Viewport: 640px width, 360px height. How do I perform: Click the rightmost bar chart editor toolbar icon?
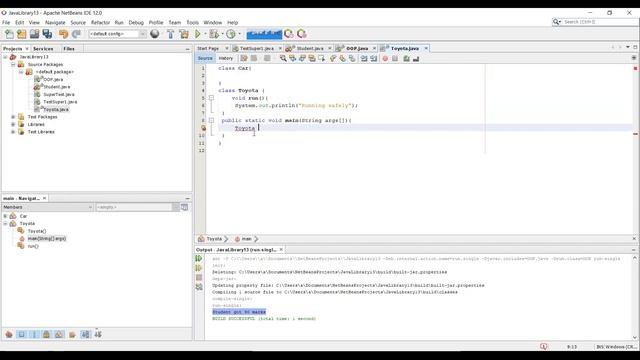(x=416, y=58)
